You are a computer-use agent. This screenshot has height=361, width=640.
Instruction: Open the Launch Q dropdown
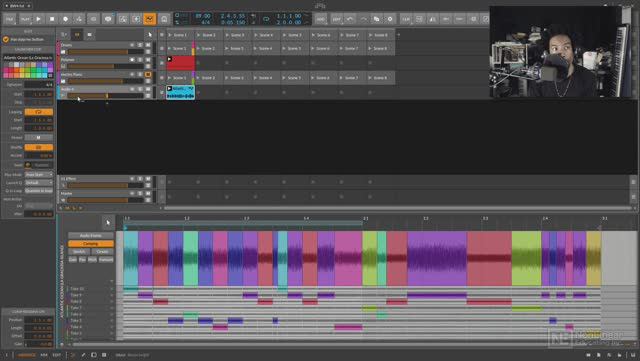coord(39,183)
